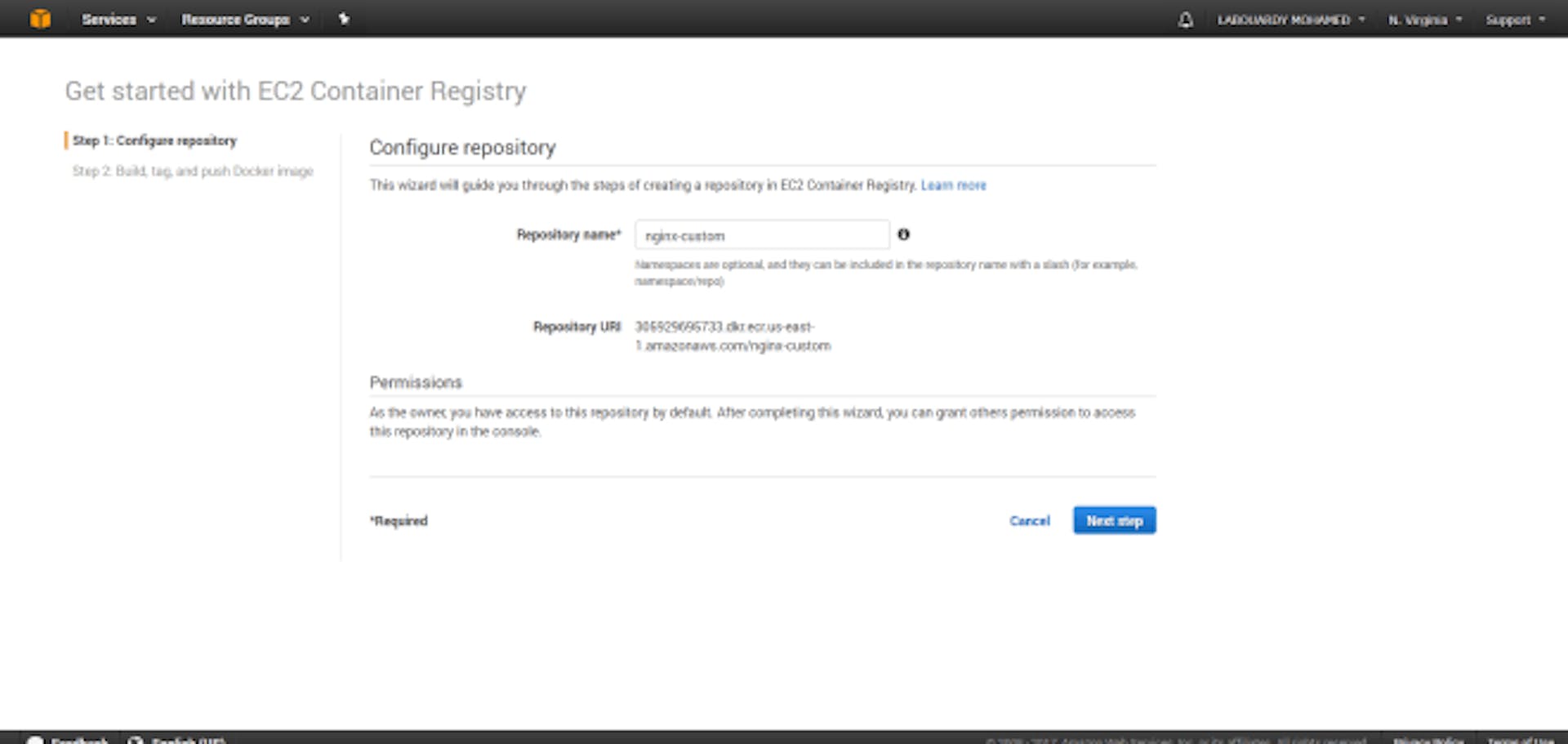The width and height of the screenshot is (1568, 744).
Task: Select Step 2: Build, tag, push Docker image
Action: coord(193,171)
